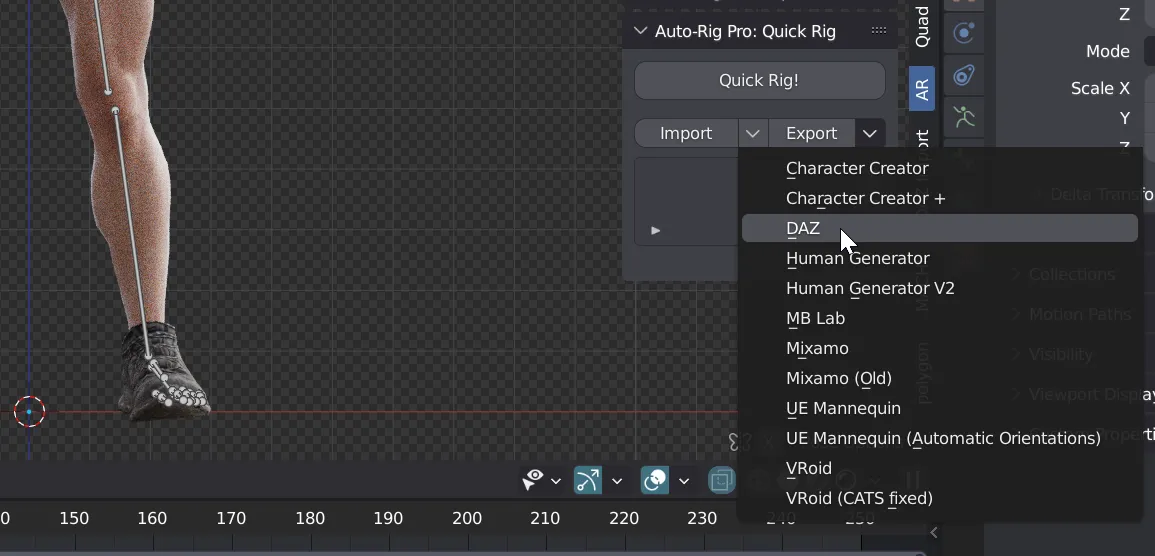Click the Quick Rig! button
Viewport: 1155px width, 556px height.
[x=759, y=80]
